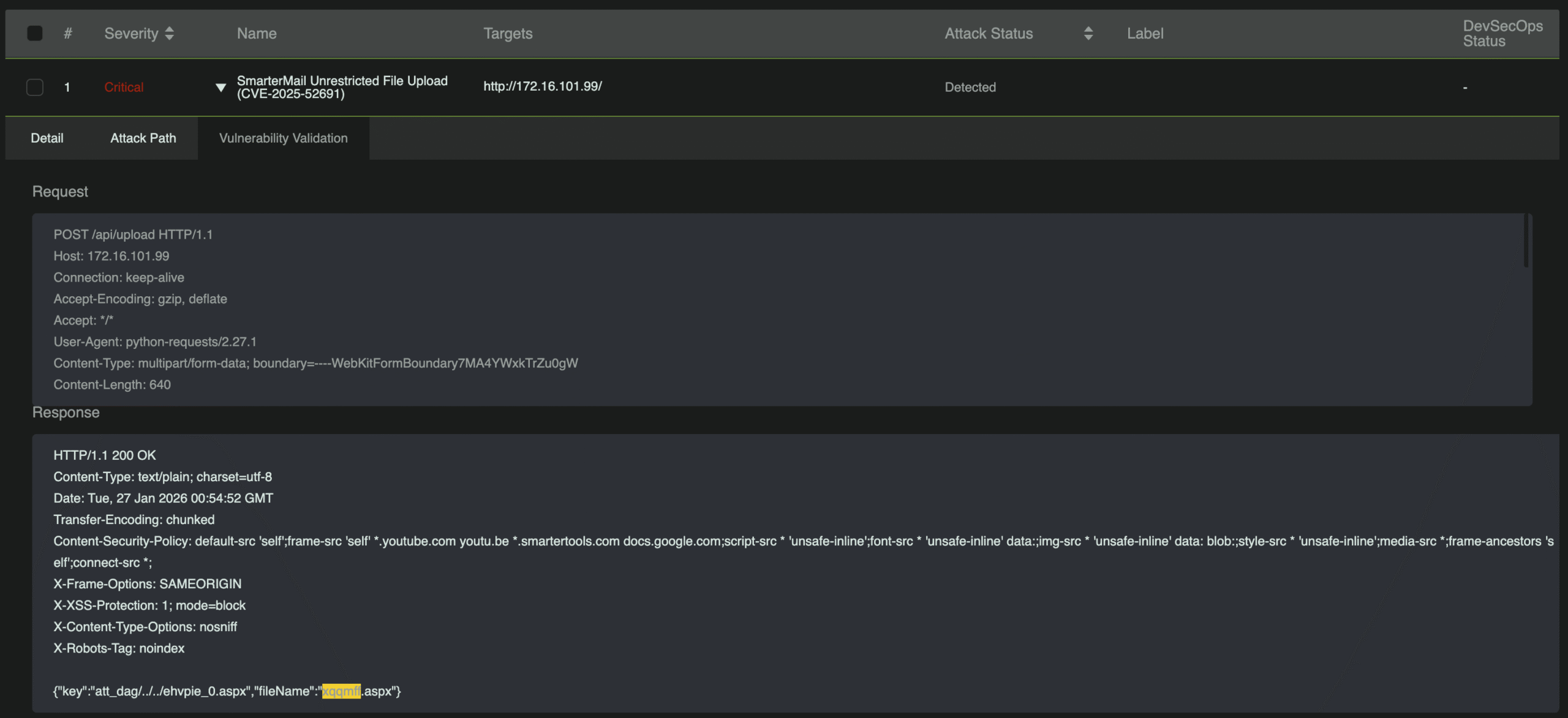Click the Targets column header

click(507, 34)
